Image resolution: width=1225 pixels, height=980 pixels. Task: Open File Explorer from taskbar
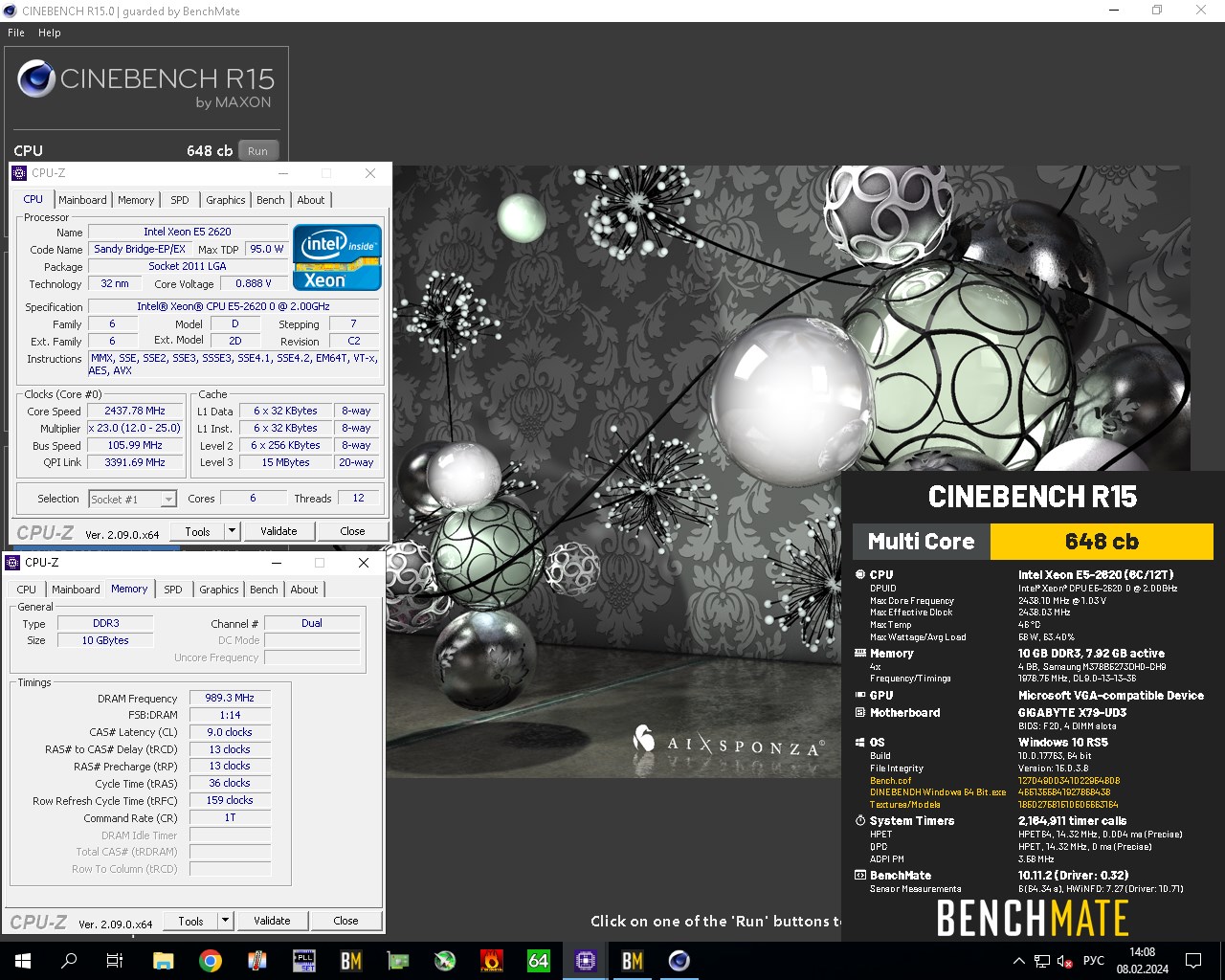pos(164,961)
